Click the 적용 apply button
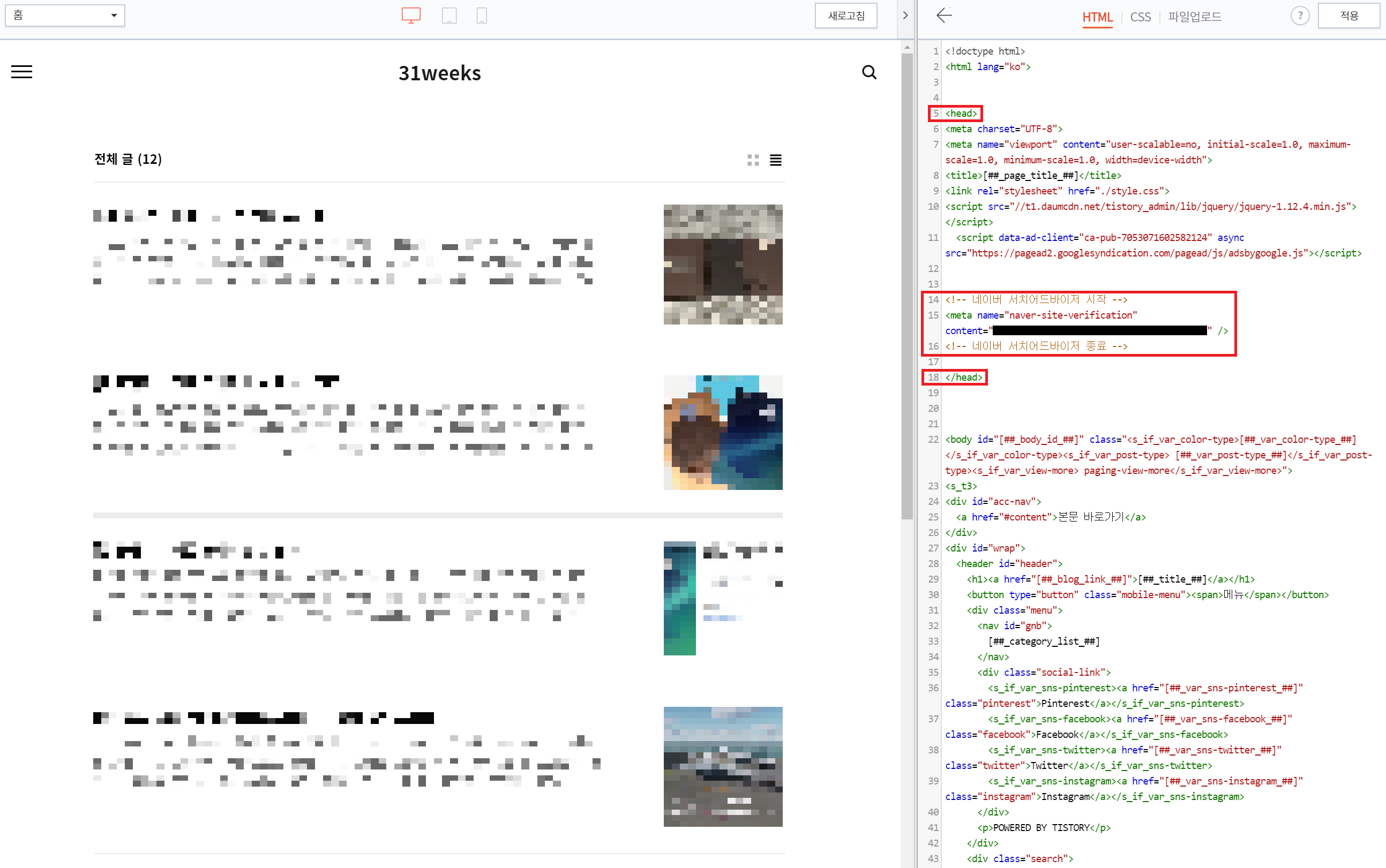The height and width of the screenshot is (868, 1386). click(1348, 16)
